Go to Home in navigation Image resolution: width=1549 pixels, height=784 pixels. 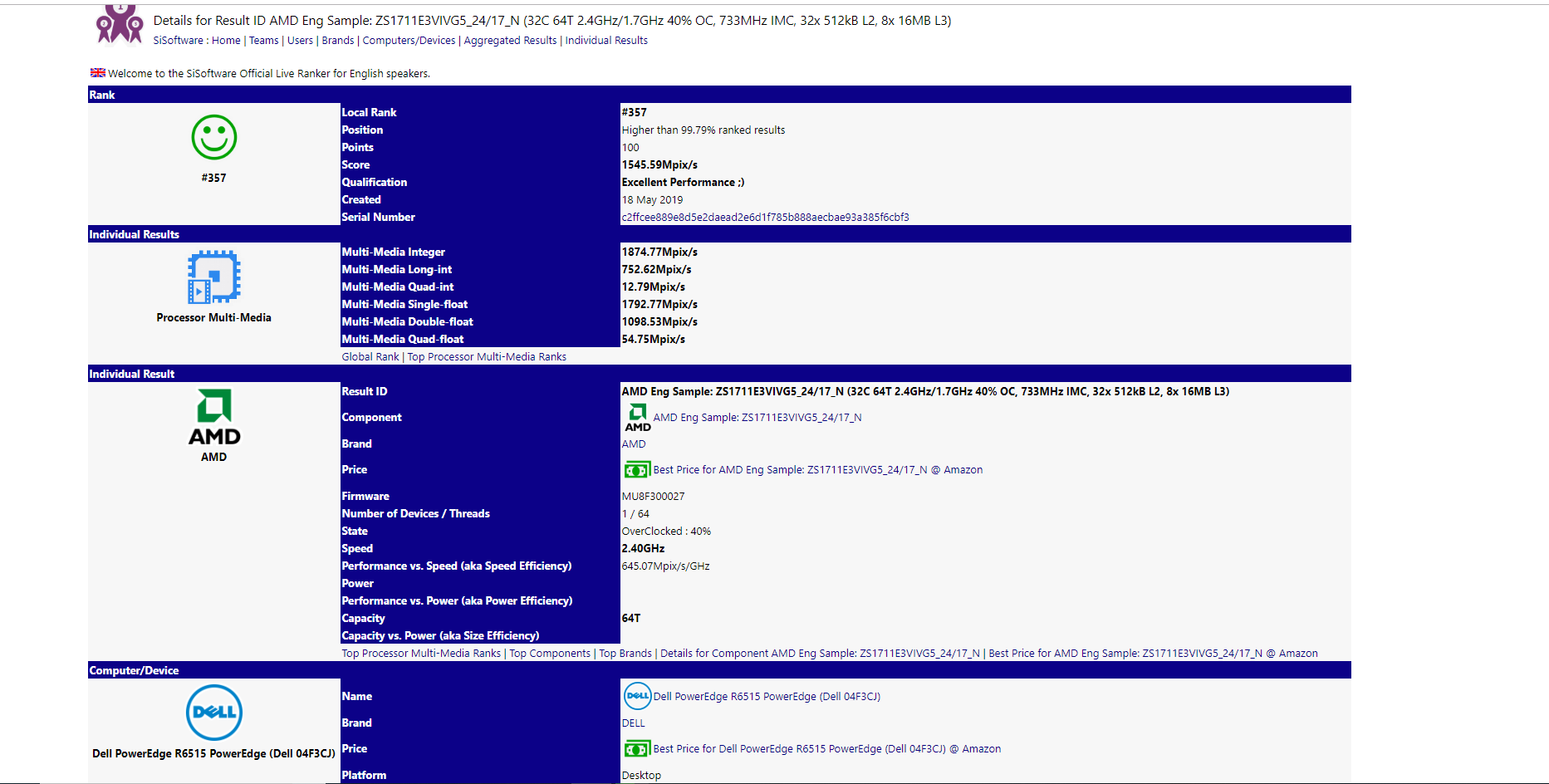(x=226, y=41)
